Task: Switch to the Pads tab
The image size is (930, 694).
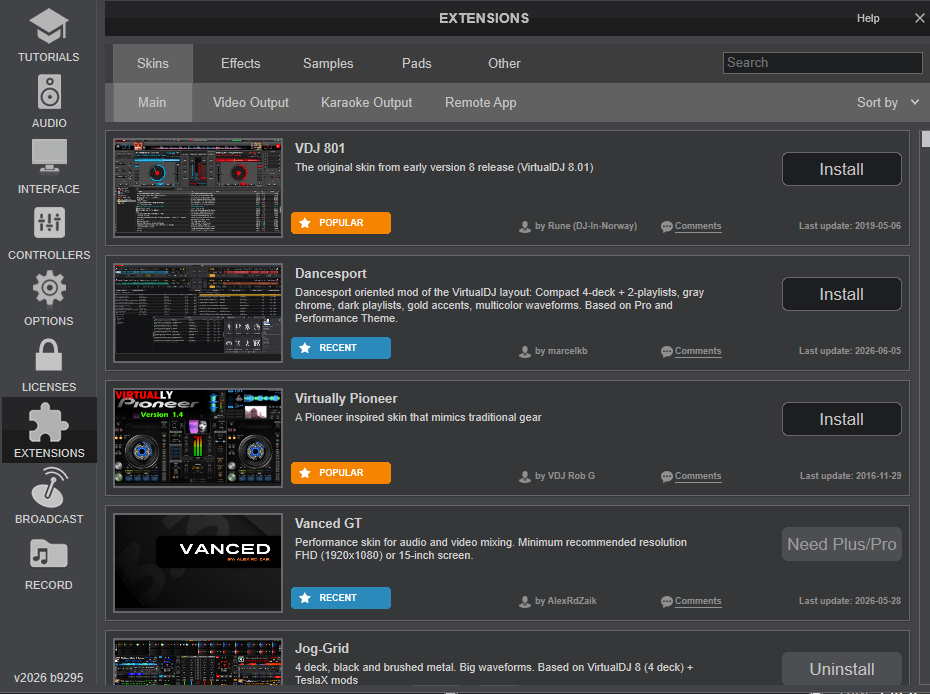Action: coord(416,63)
